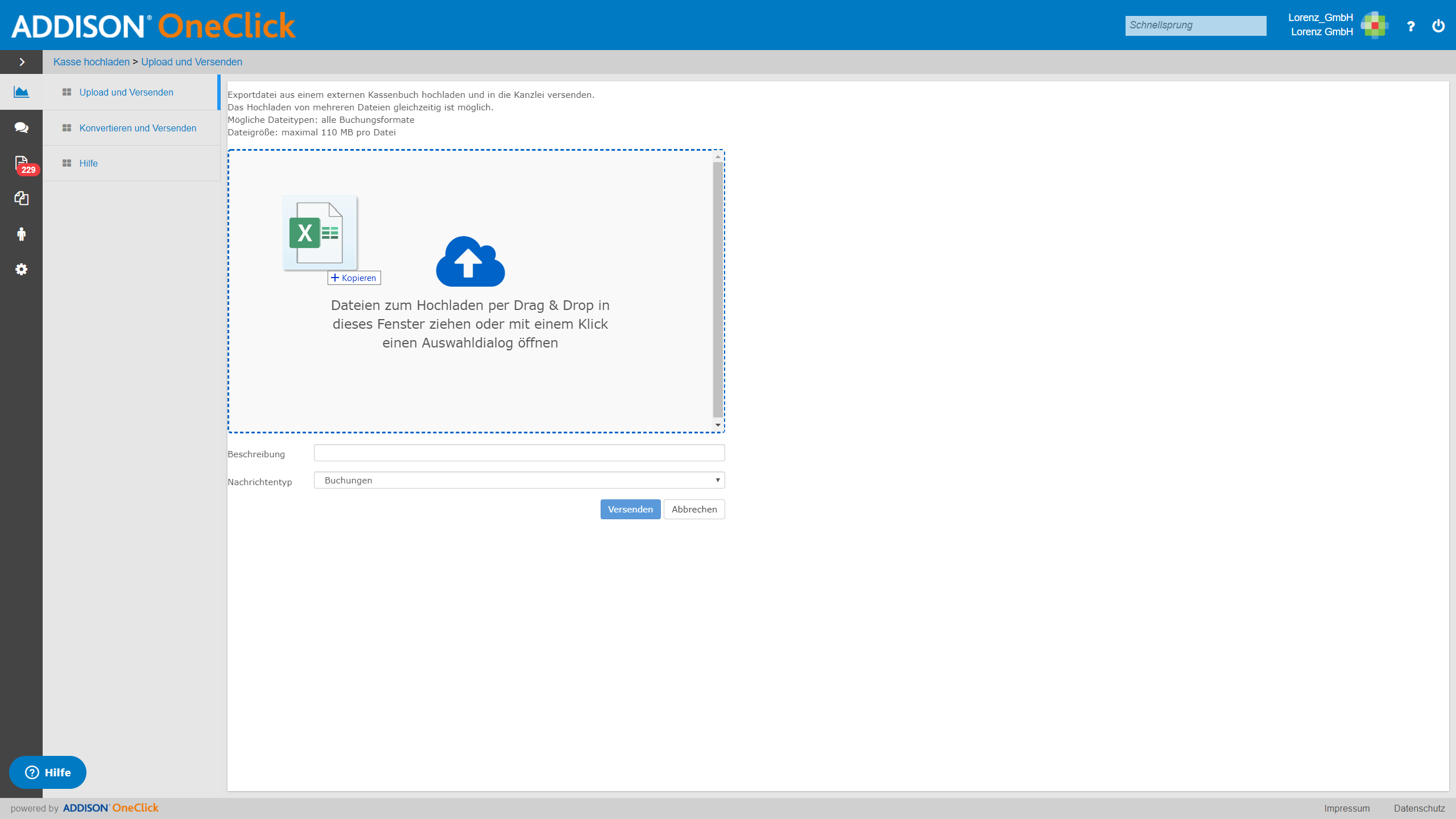
Task: Click Kasse hochladen breadcrumb link
Action: (91, 62)
